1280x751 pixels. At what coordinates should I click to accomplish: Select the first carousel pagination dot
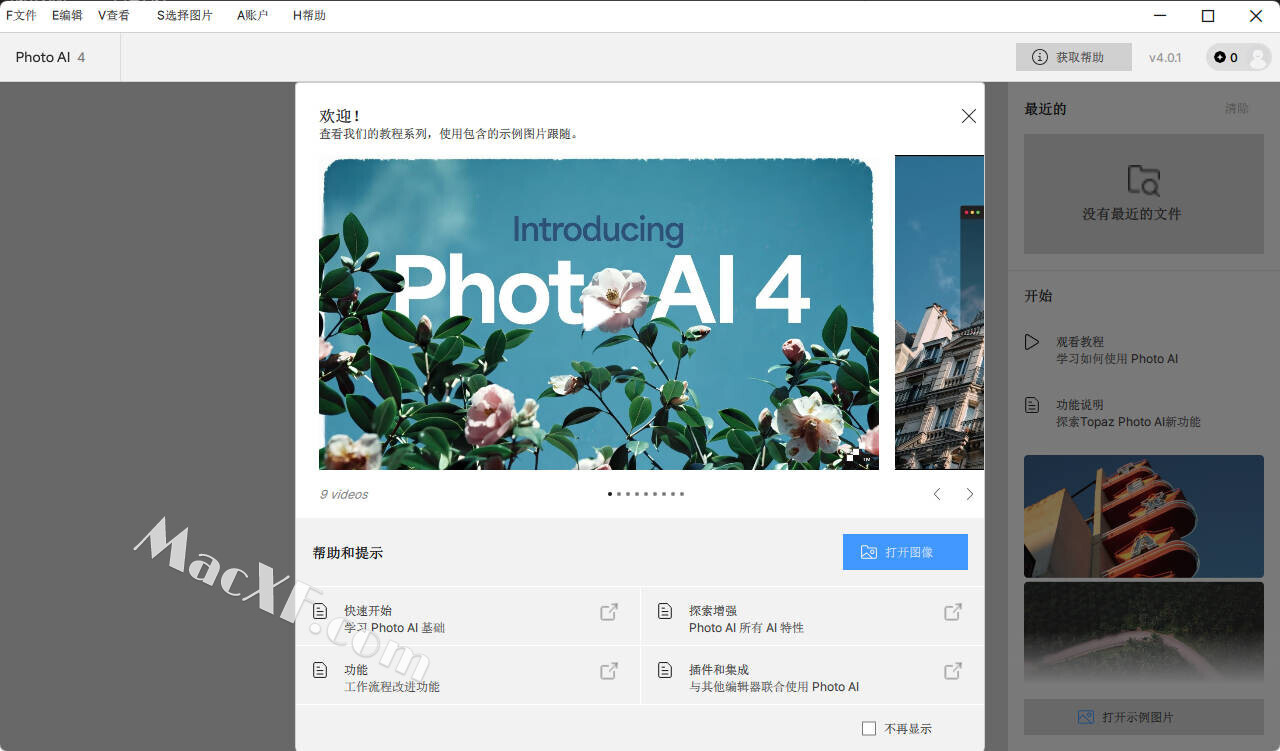pos(610,494)
